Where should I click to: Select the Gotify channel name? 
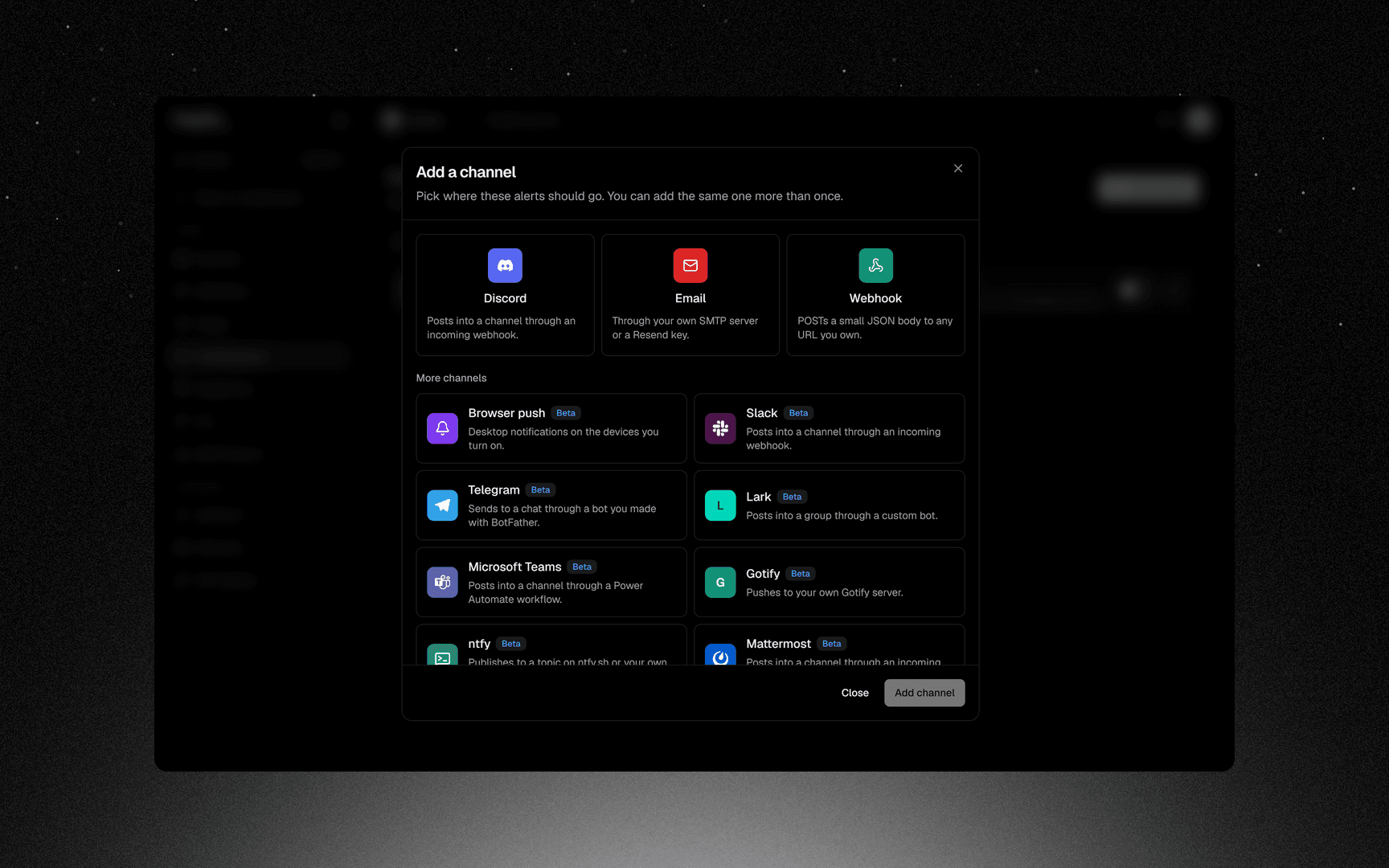[x=763, y=574]
